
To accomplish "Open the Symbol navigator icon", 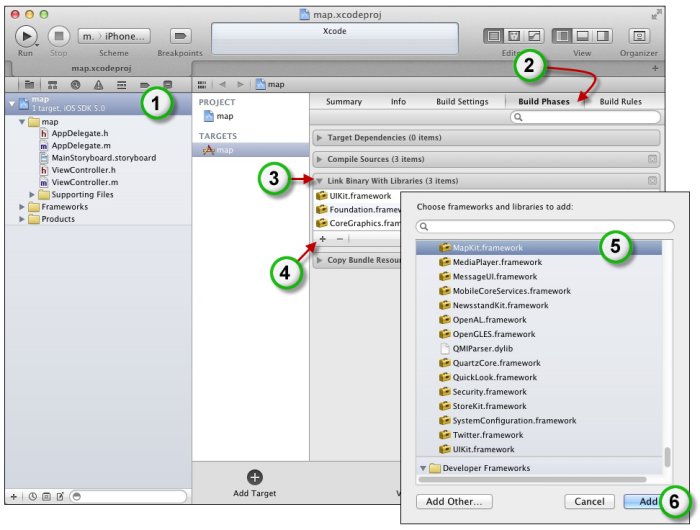I will point(52,84).
